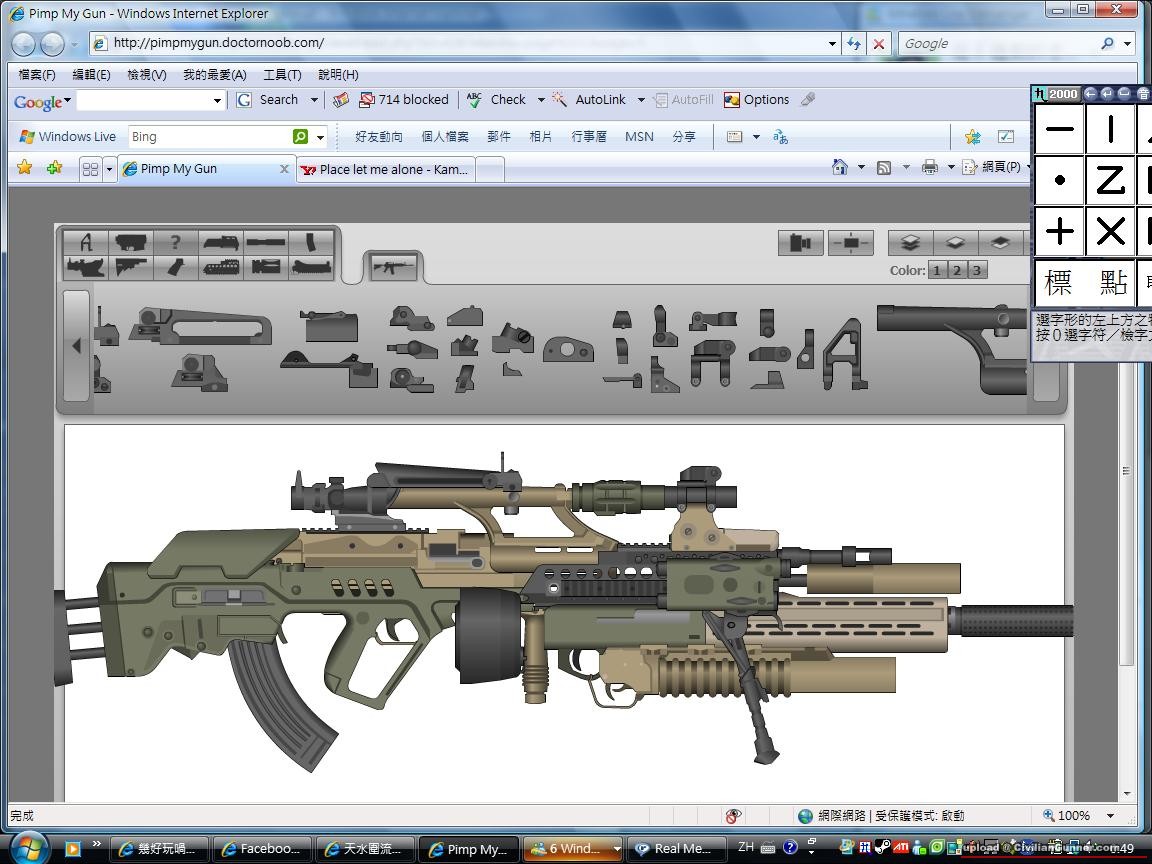Choose the barrel parts category icon
Image resolution: width=1152 pixels, height=864 pixels.
(266, 242)
